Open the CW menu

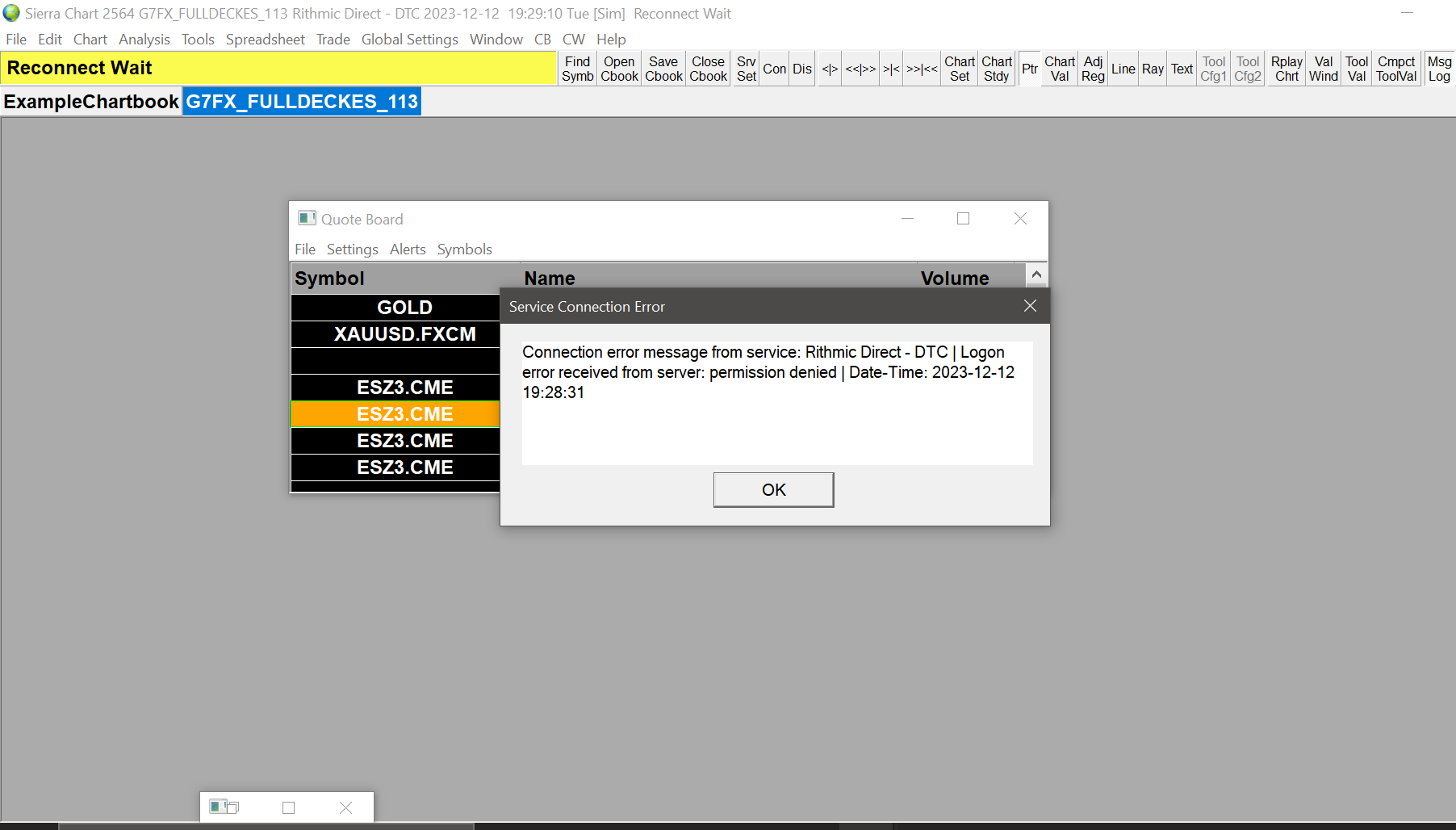click(x=574, y=40)
